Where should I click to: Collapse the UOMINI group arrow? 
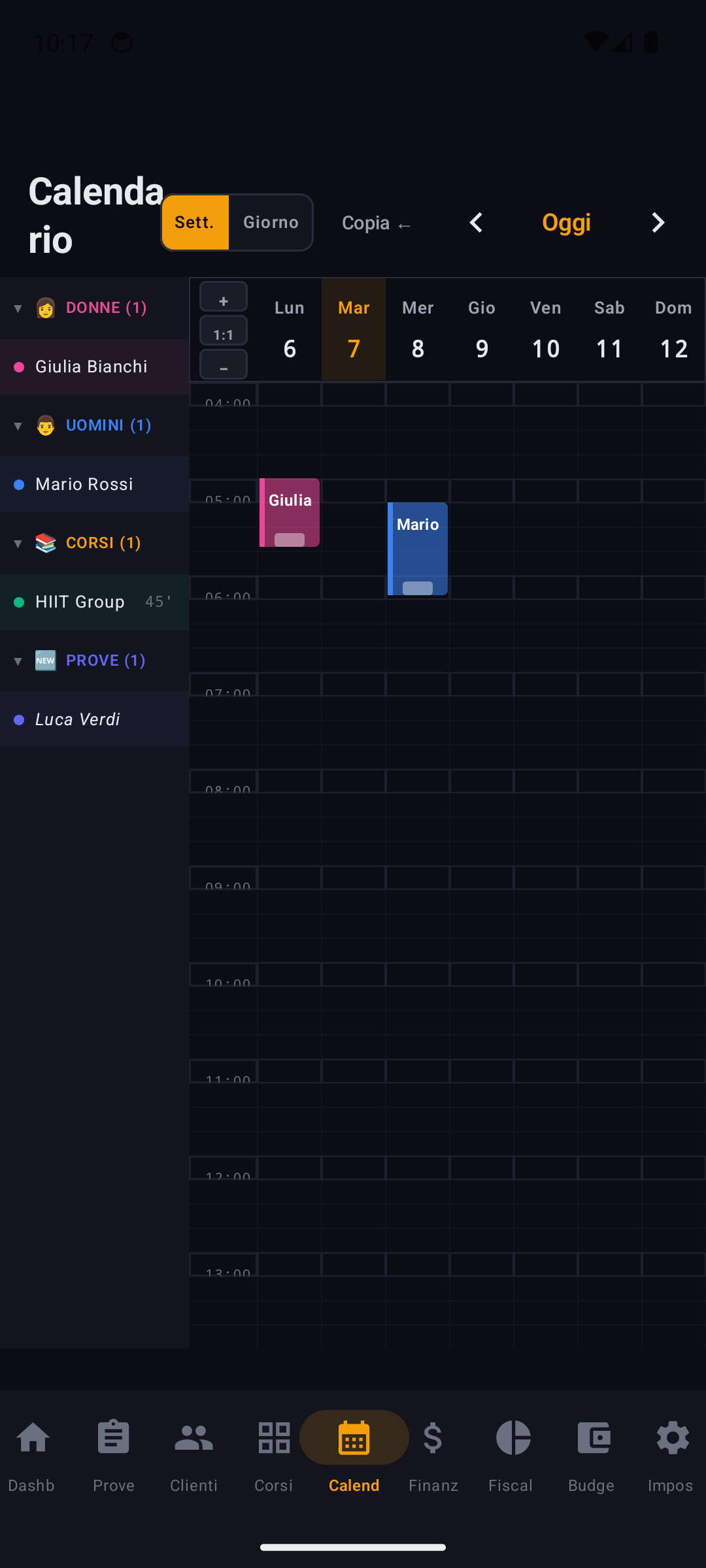(18, 426)
